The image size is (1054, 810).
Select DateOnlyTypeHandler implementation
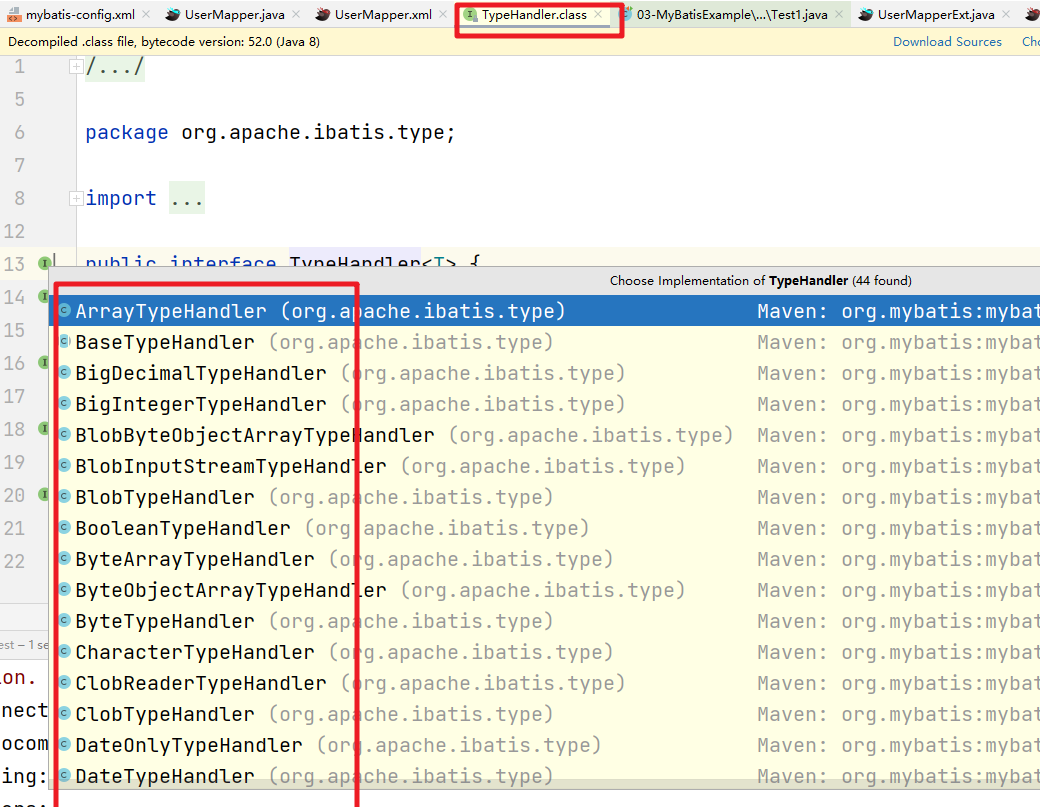pos(544,745)
